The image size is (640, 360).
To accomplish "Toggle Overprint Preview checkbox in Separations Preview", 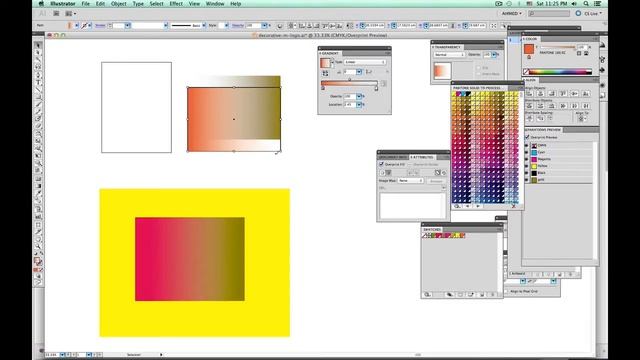I will (x=527, y=137).
